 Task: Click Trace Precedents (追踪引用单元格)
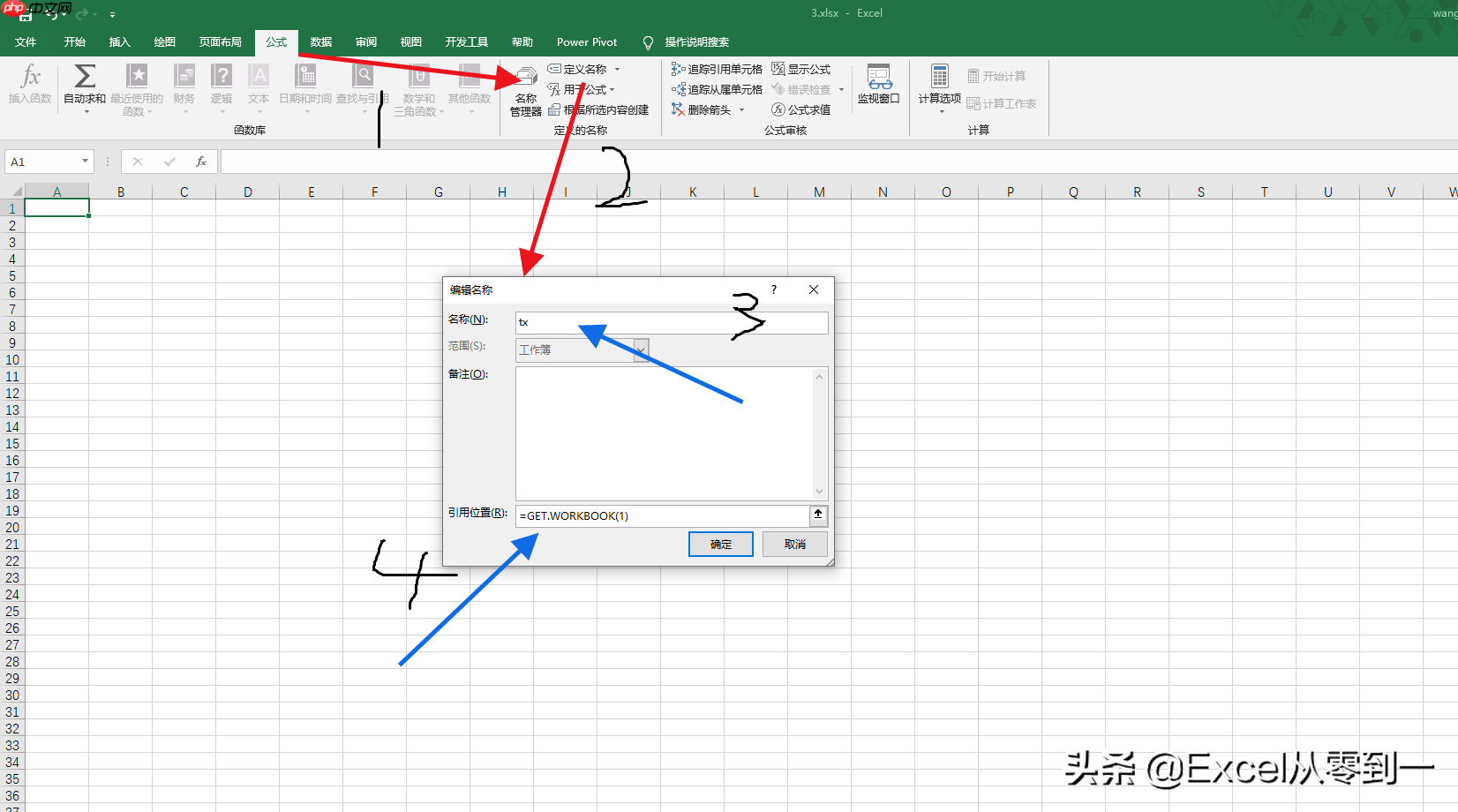pos(717,69)
